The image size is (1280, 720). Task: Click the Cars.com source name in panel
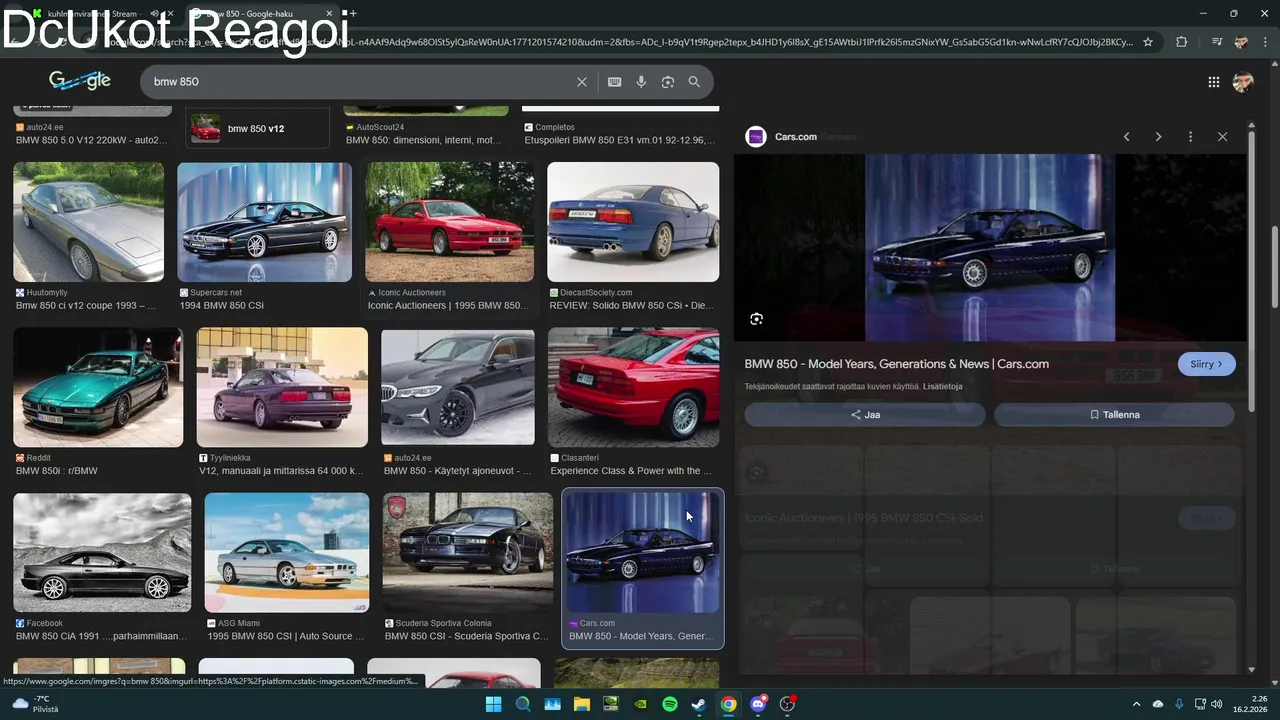click(x=796, y=137)
